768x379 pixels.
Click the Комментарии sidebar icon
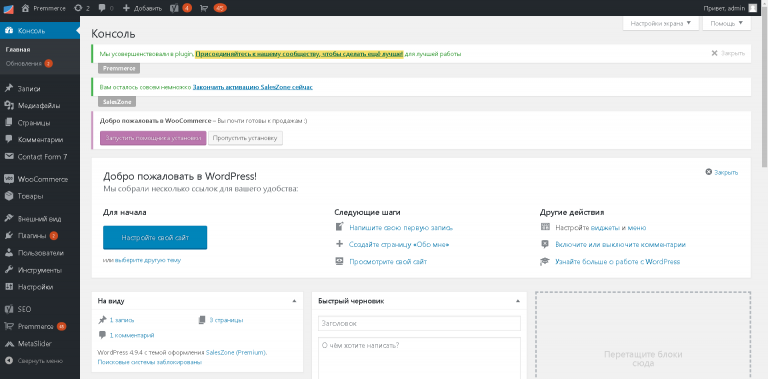(8, 140)
